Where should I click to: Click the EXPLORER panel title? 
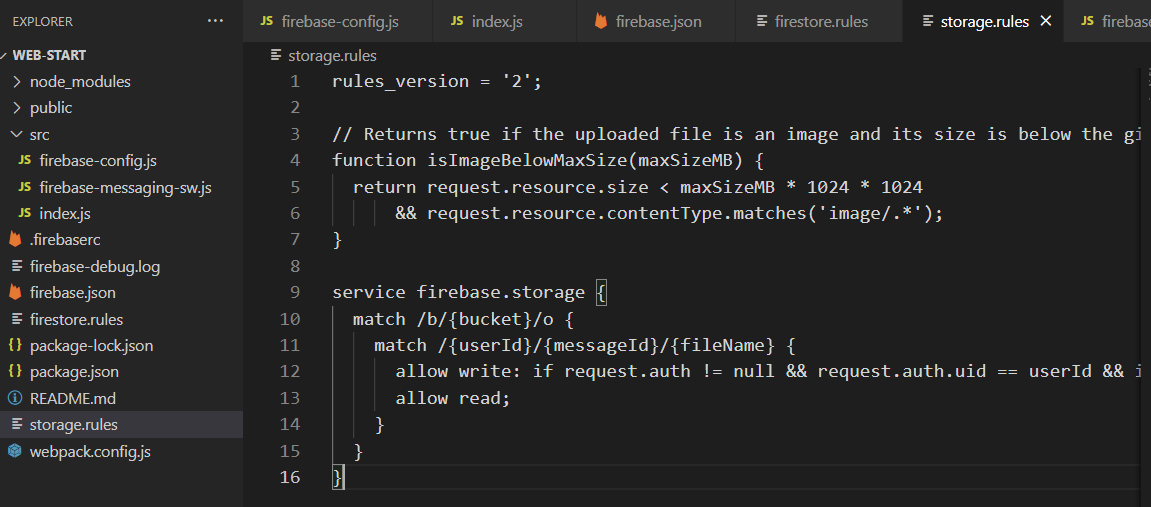(43, 21)
